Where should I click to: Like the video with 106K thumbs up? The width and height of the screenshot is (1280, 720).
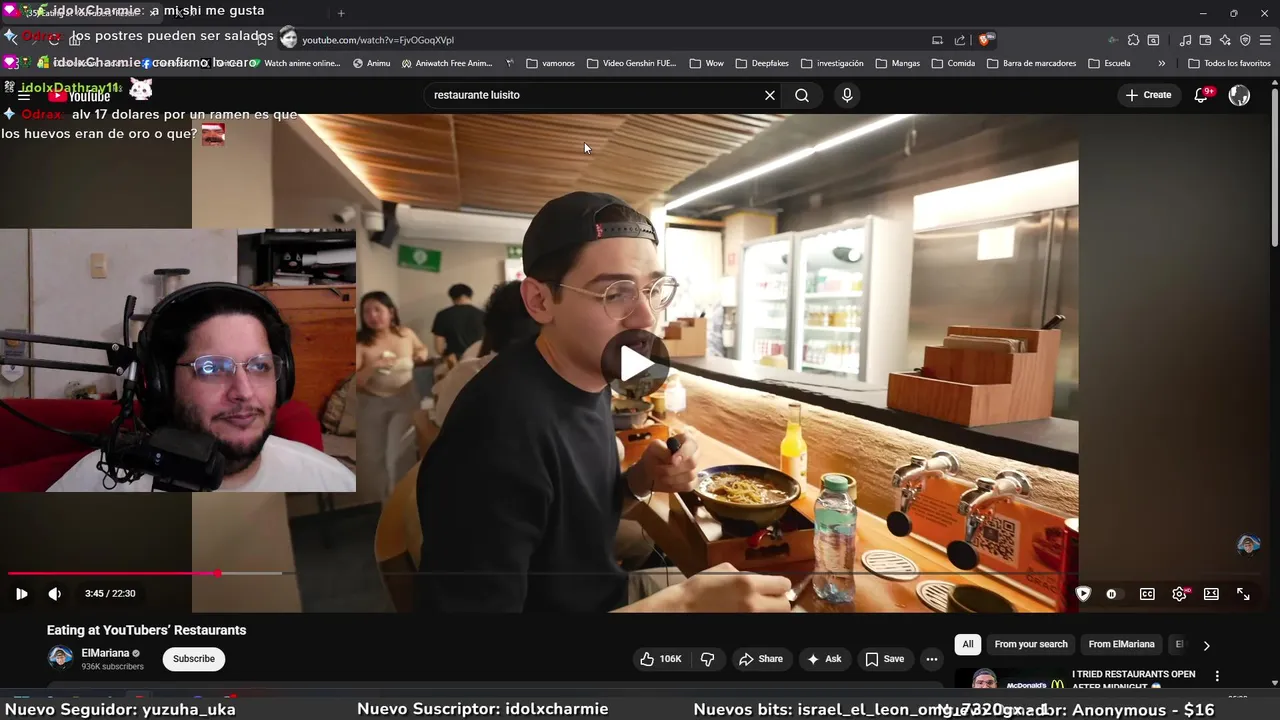coord(660,659)
